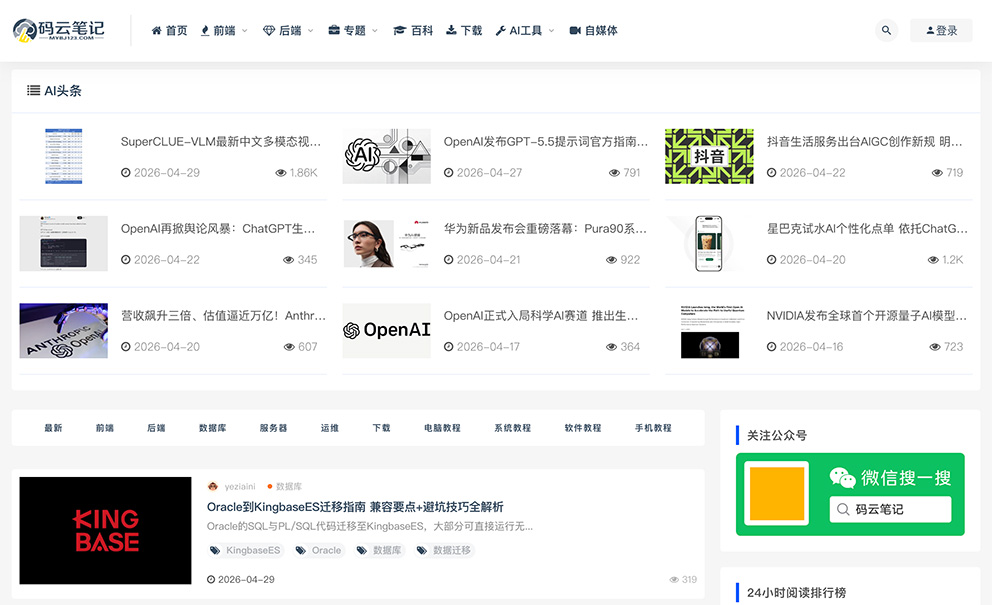992x605 pixels.
Task: Click the SuperCLUE-VLM table thumbnail
Action: pyautogui.click(x=63, y=156)
